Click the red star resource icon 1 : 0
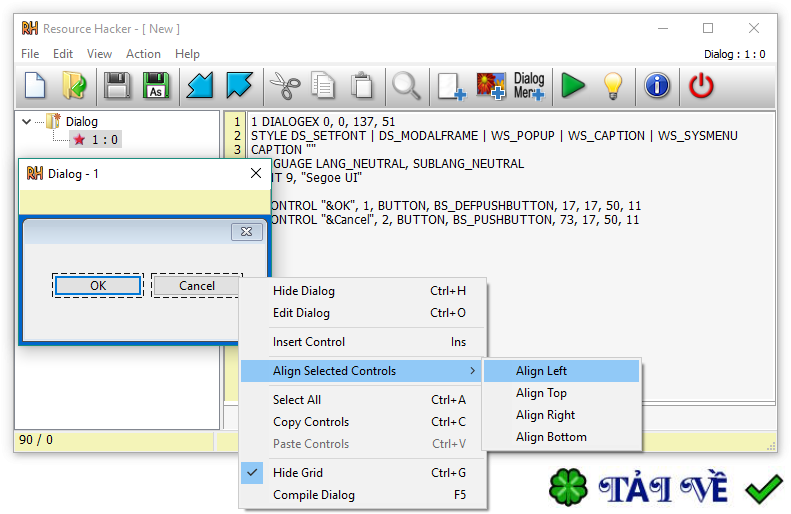This screenshot has height=514, width=791. tap(79, 139)
